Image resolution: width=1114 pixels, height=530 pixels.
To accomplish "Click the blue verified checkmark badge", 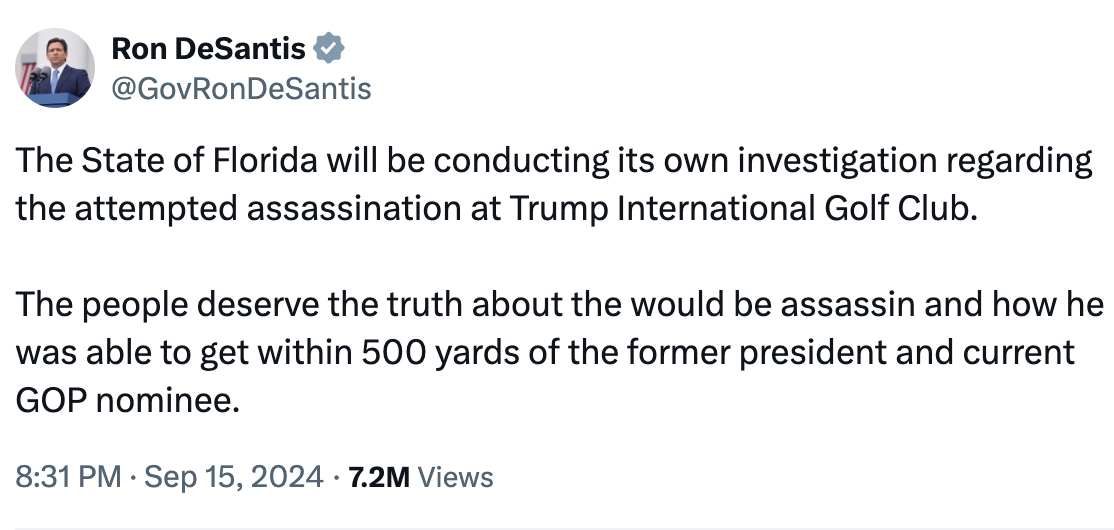I will [x=329, y=48].
